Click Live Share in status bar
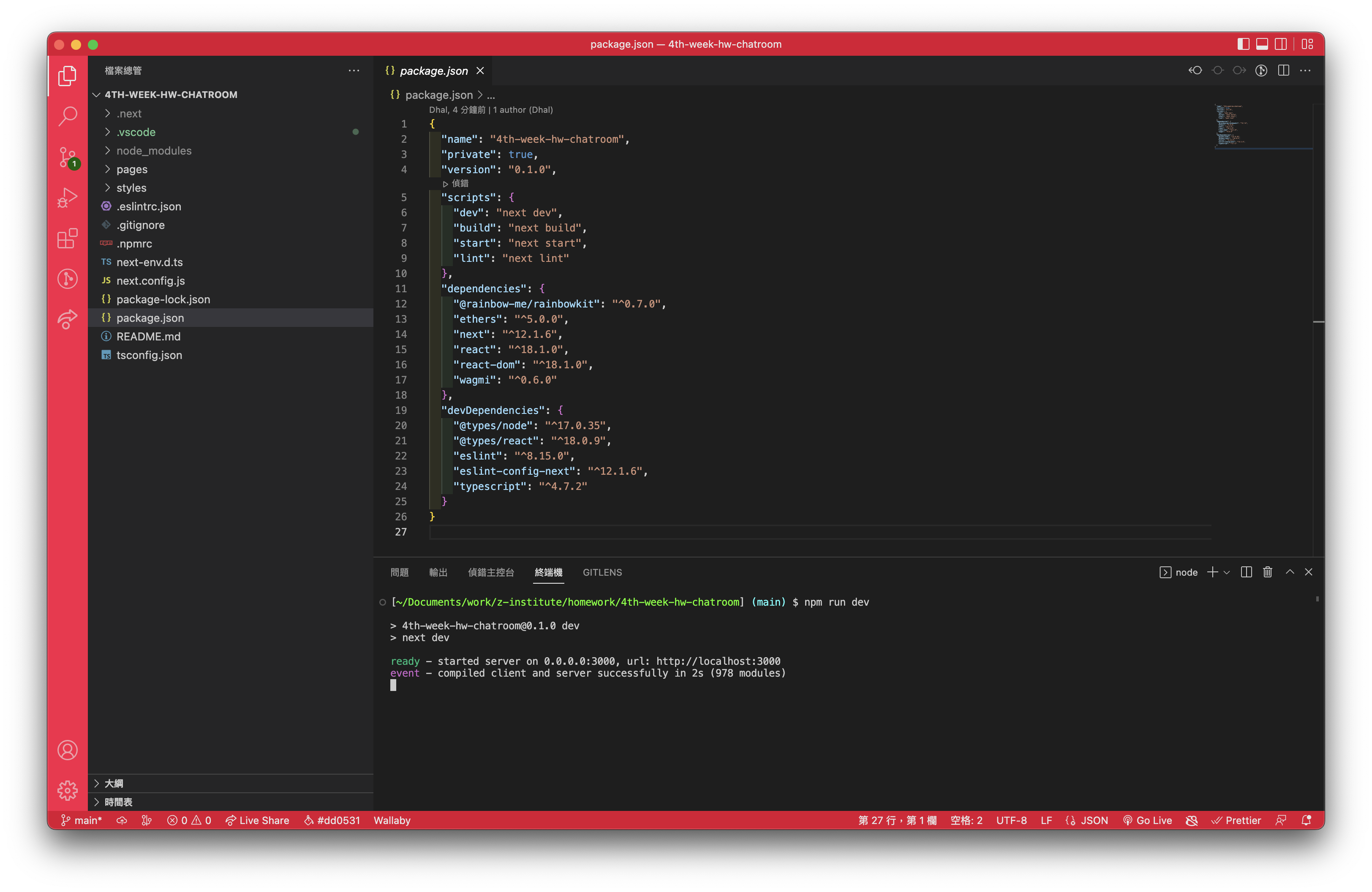This screenshot has height=892, width=1372. coord(258,820)
